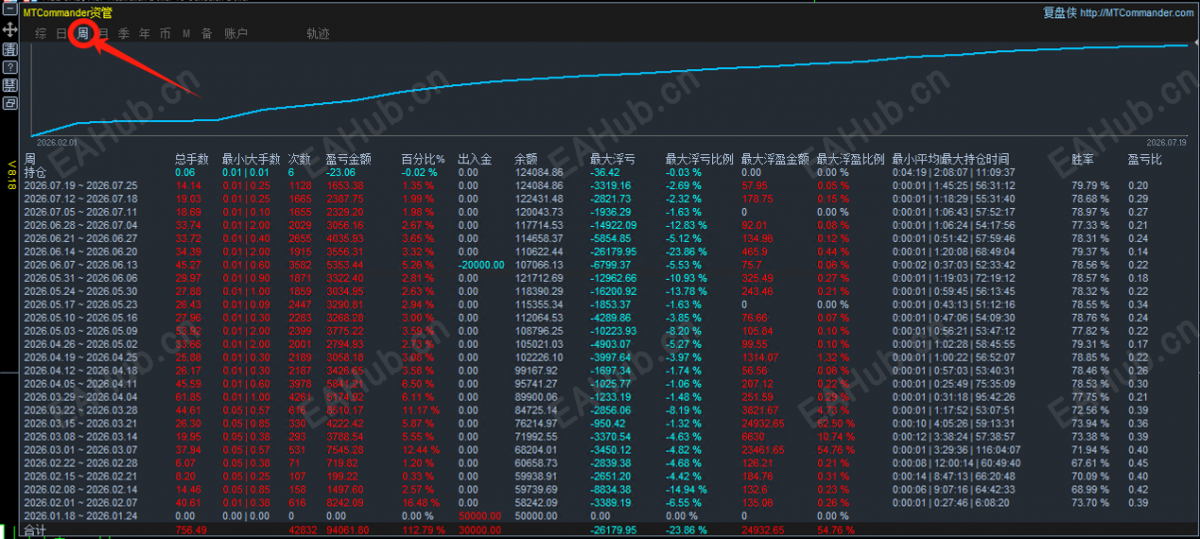Switch to the 综 summary tab
The width and height of the screenshot is (1200, 539).
41,34
